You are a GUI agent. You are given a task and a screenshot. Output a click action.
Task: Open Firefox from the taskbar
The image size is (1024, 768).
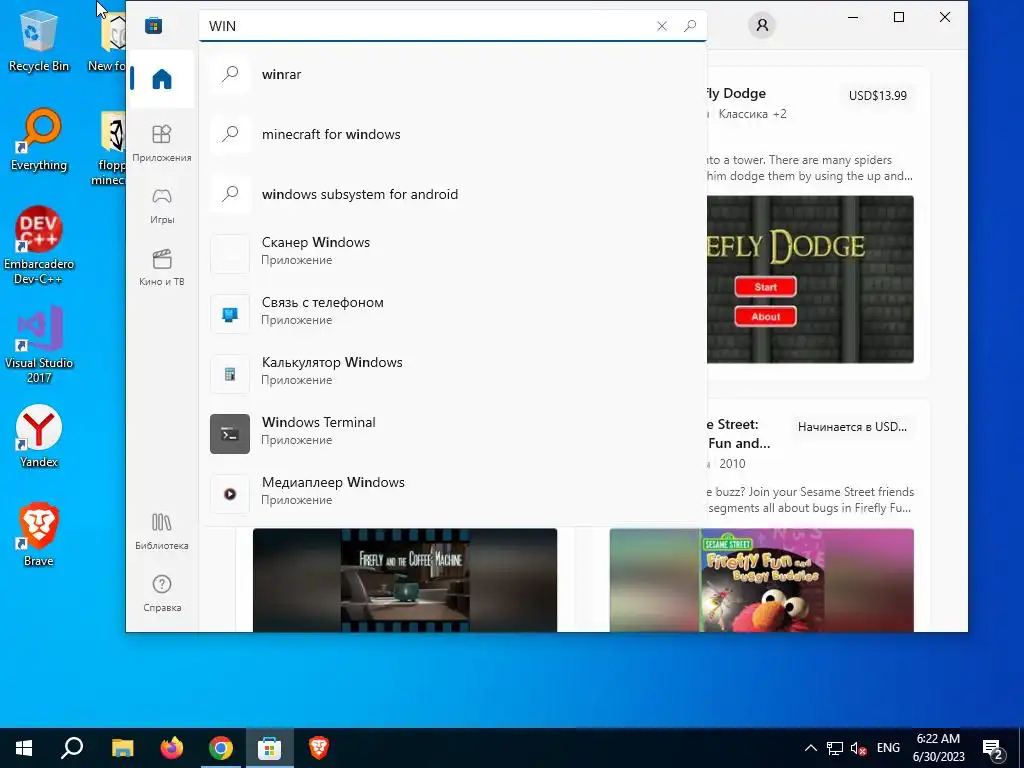172,748
